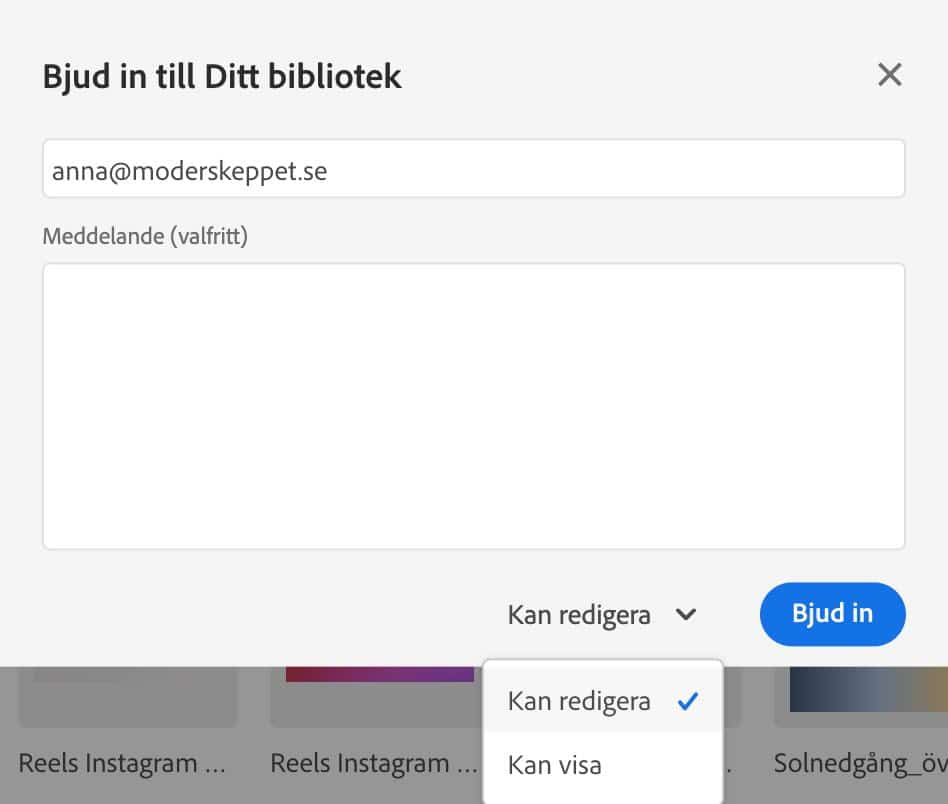The height and width of the screenshot is (804, 948).
Task: Choose Kan redigera from the open list
Action: coord(603,701)
